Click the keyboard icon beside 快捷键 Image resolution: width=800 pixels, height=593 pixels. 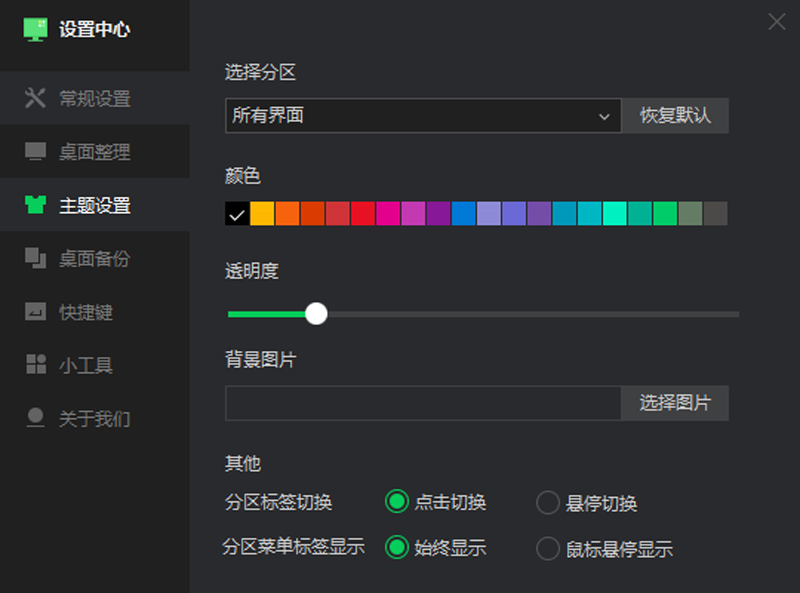(x=36, y=312)
